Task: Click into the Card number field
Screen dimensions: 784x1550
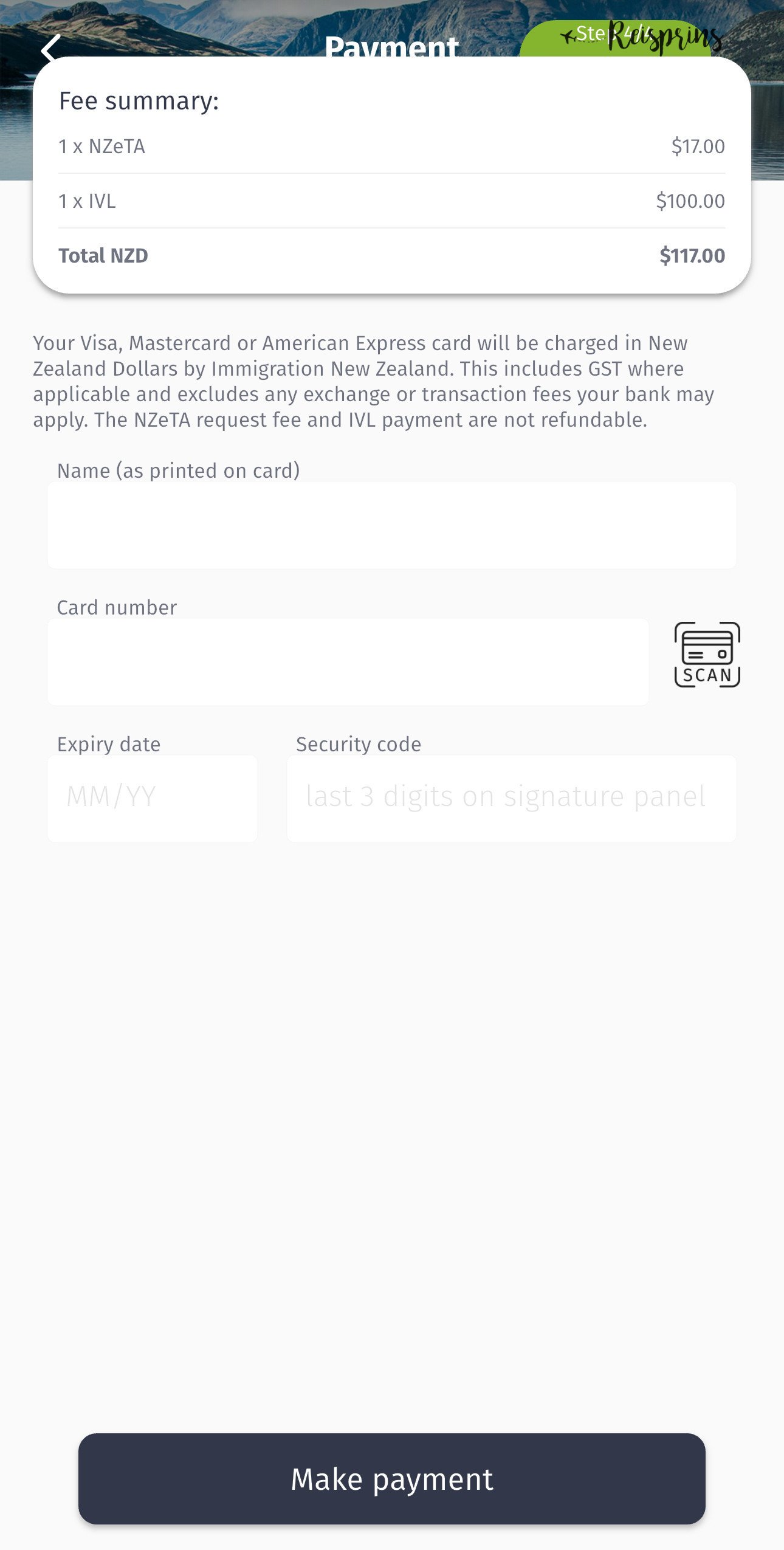Action: [x=348, y=662]
